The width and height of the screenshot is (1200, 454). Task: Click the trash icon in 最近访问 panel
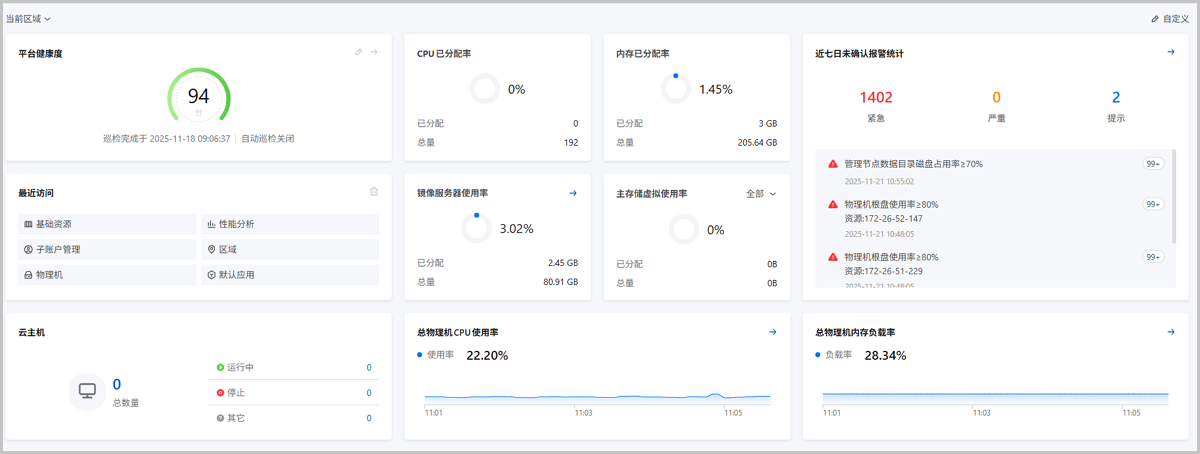click(374, 191)
